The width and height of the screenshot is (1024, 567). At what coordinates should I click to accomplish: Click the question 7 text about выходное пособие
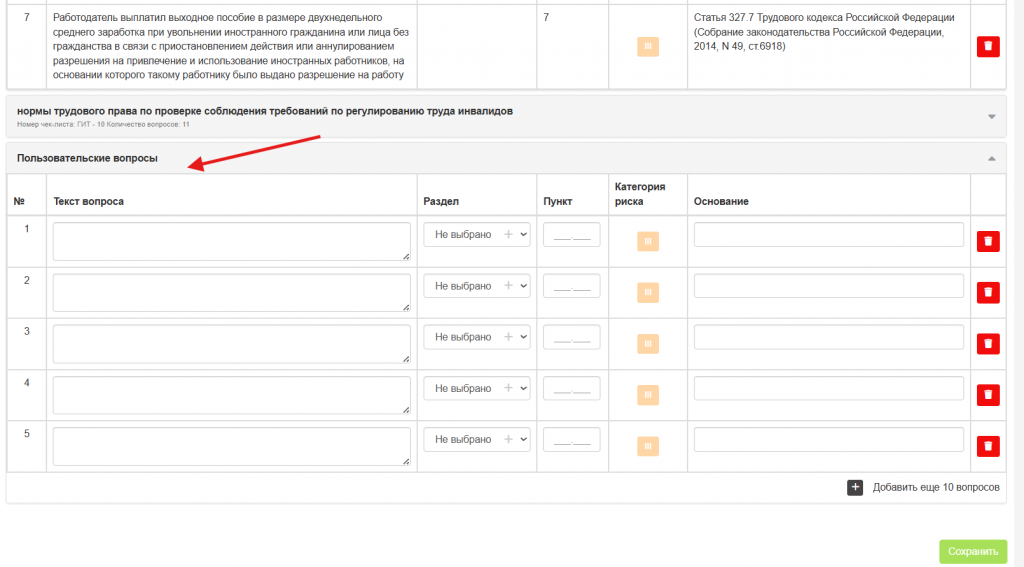click(x=231, y=46)
